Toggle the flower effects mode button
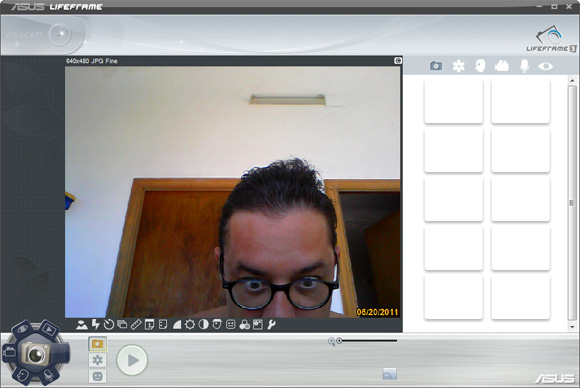 pyautogui.click(x=98, y=360)
